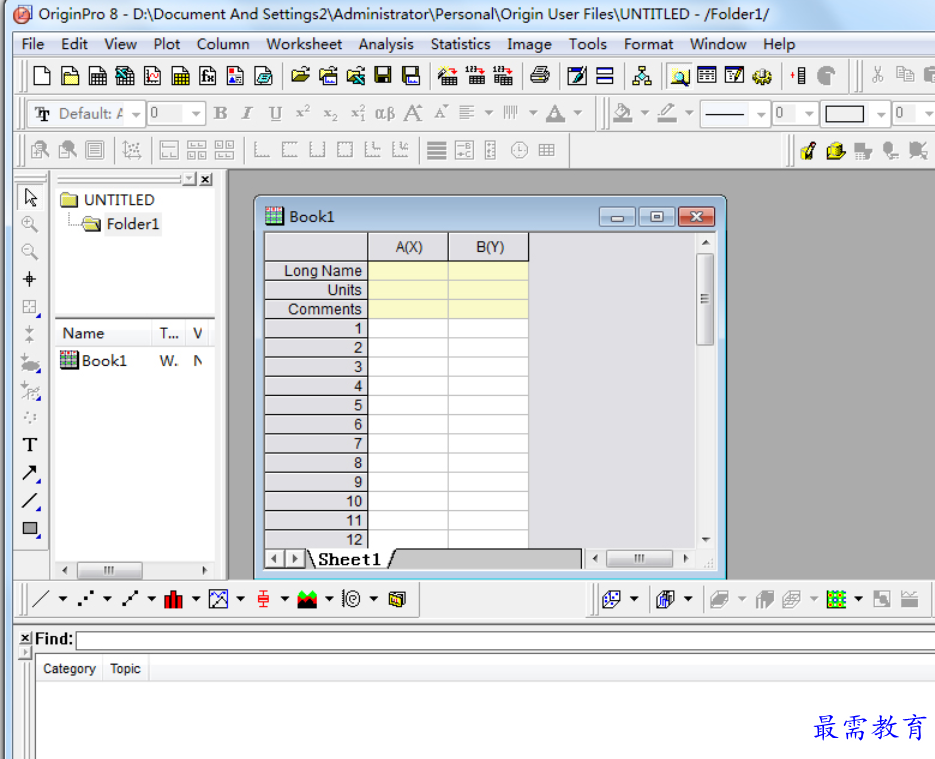Create a New Worksheet from toolbar
935x759 pixels.
coord(97,76)
